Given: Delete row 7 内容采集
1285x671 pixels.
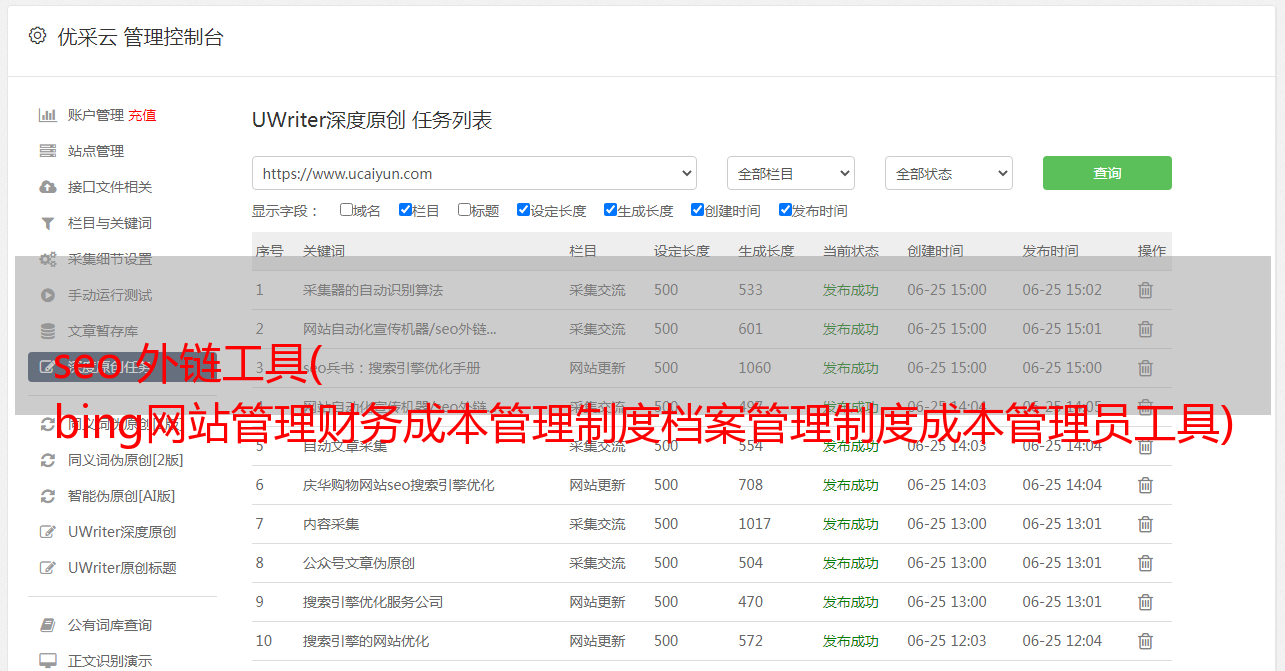Looking at the screenshot, I should (1146, 524).
